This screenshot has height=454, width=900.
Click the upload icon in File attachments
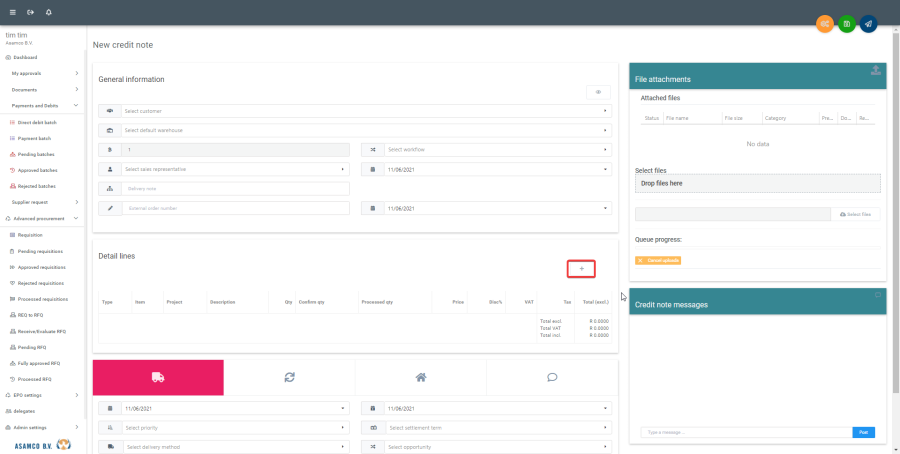[x=876, y=70]
